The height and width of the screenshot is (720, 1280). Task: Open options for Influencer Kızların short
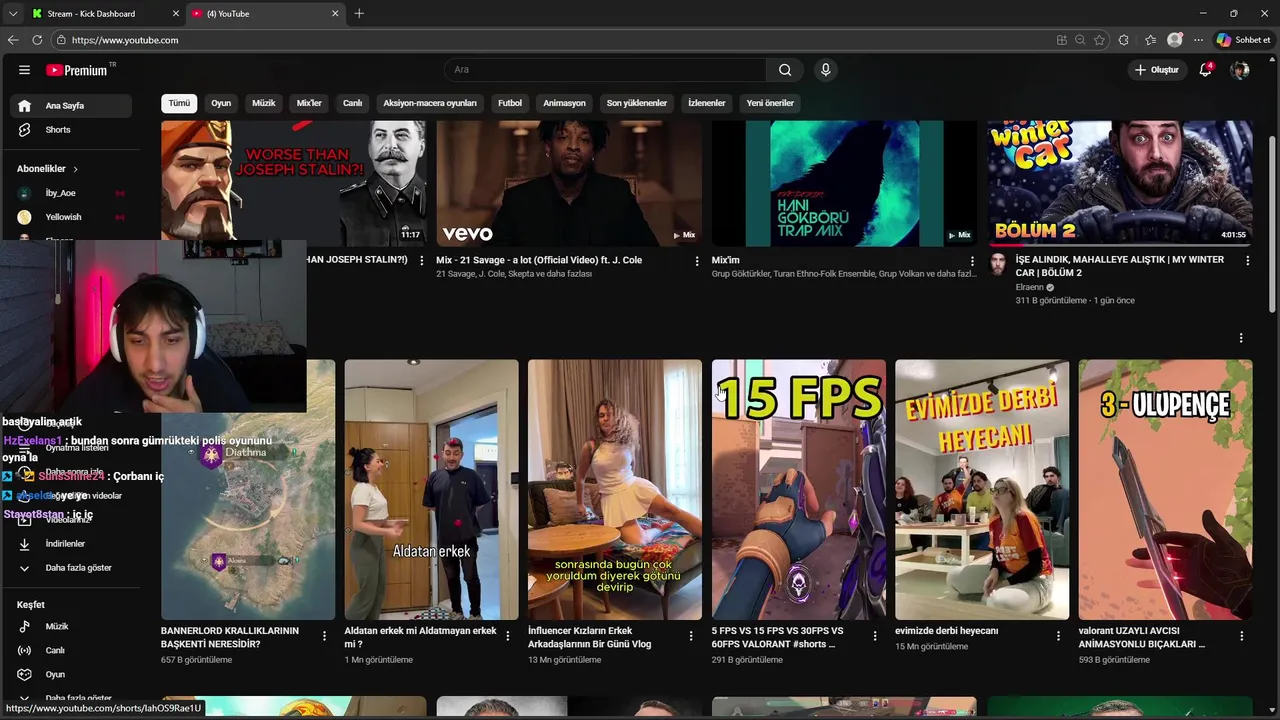click(691, 636)
